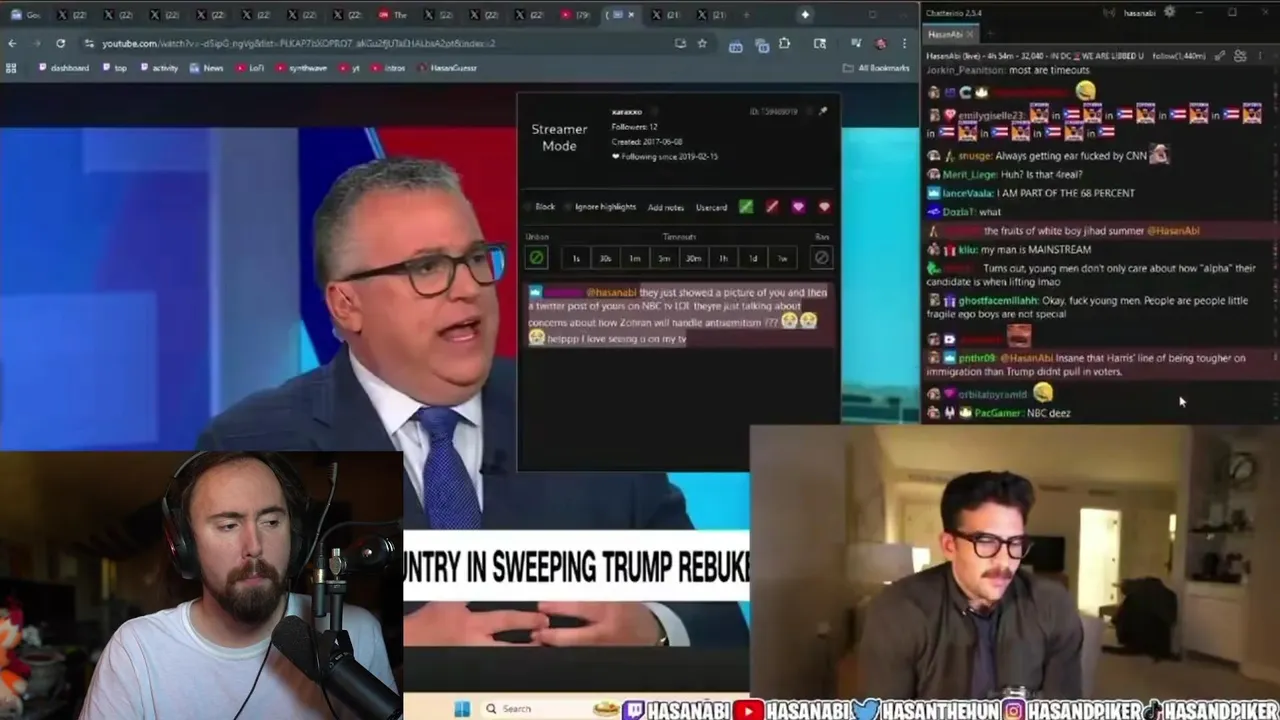Bookmark this page with the star icon
1280x720 pixels.
[x=702, y=43]
